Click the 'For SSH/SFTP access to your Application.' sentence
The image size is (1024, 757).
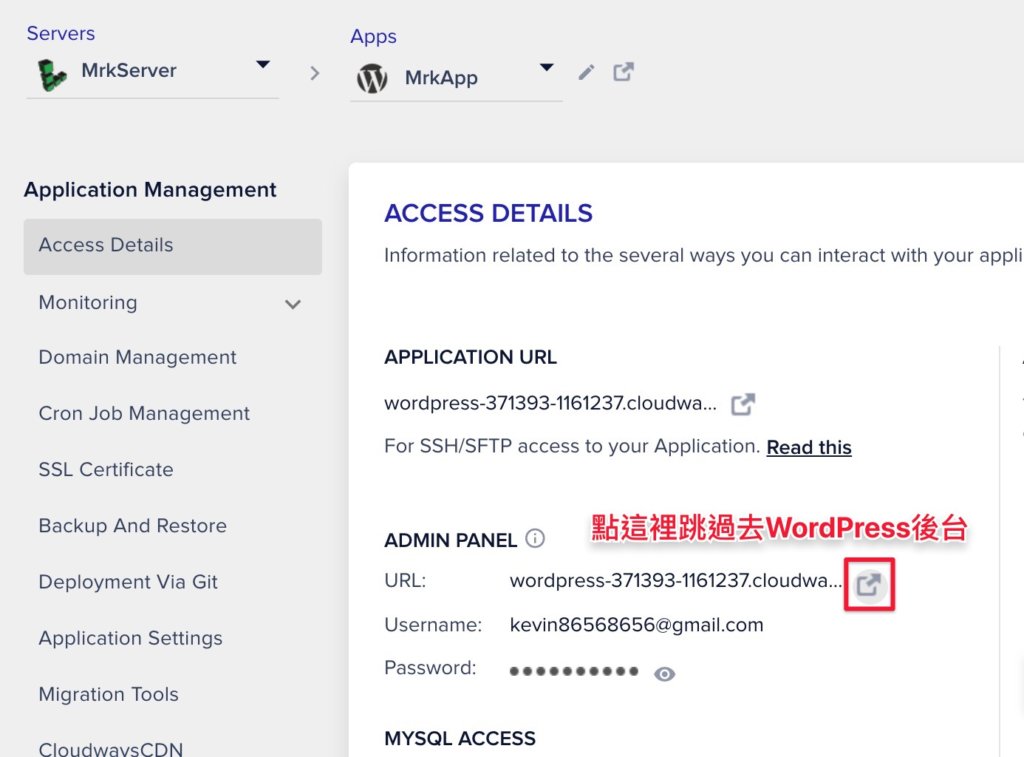[x=572, y=446]
